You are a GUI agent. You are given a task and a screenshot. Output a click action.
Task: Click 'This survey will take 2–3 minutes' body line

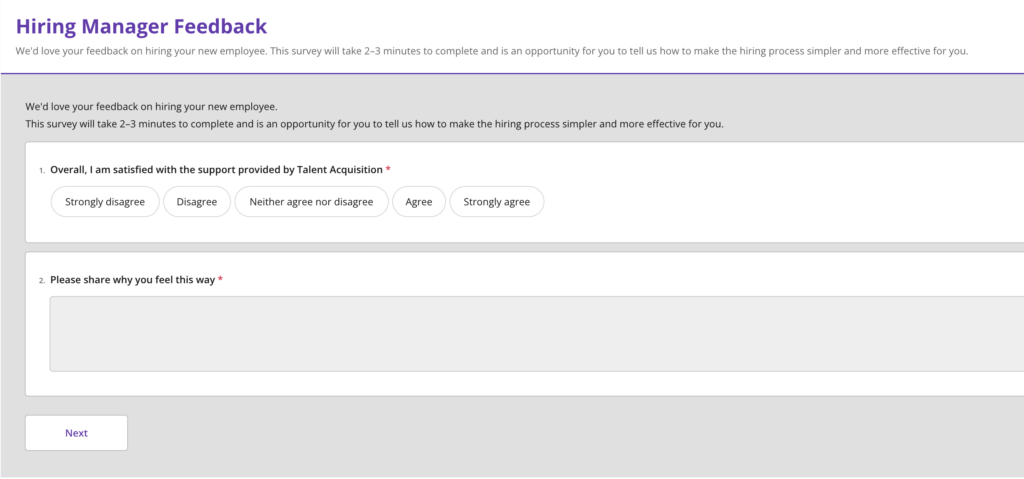pos(374,124)
